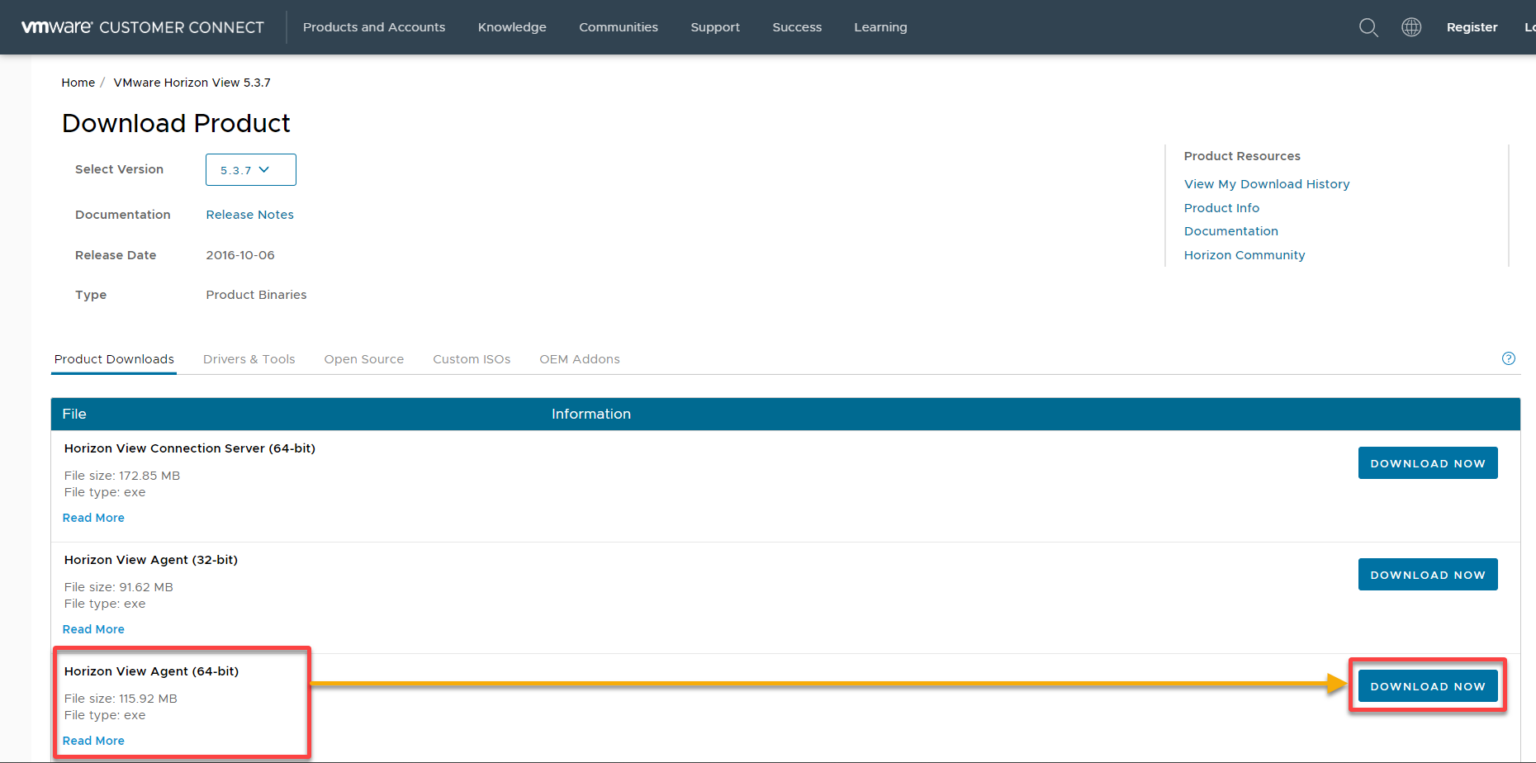Switch to the Drivers & Tools tab

pos(248,359)
